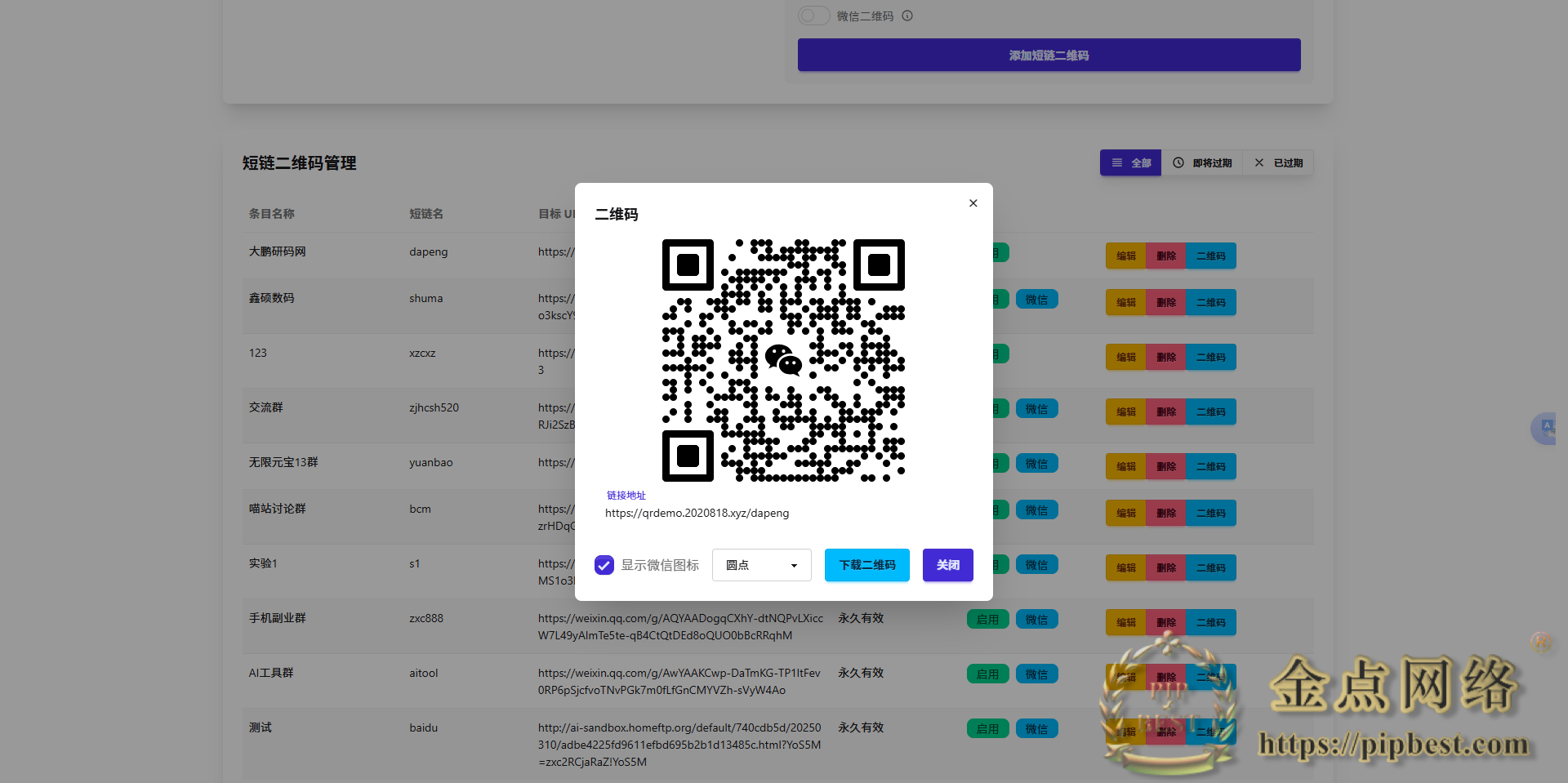Edit the 大鹏研码网 entry
The height and width of the screenshot is (783, 1568).
pyautogui.click(x=1125, y=256)
